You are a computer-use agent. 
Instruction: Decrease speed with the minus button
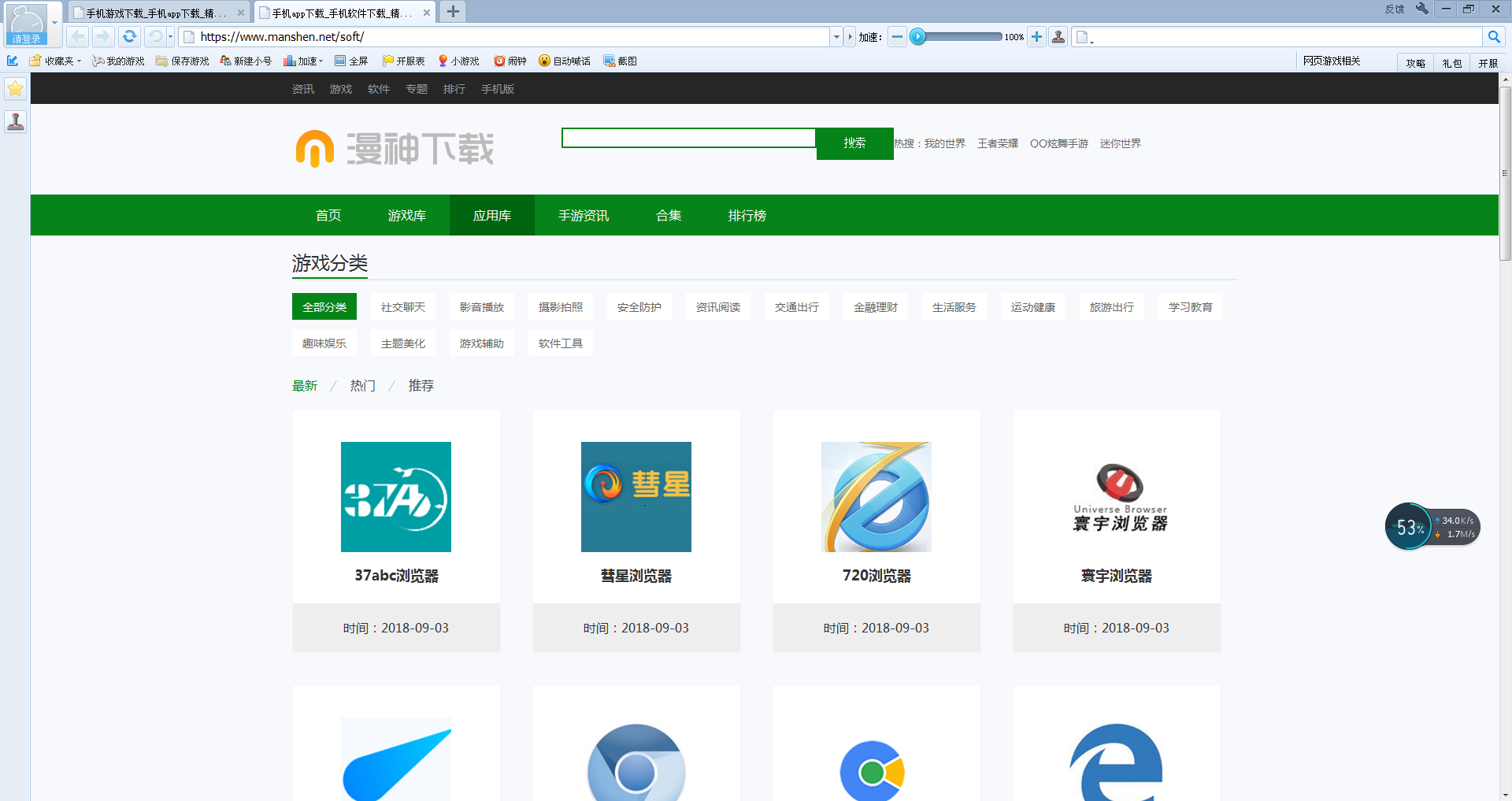pos(897,36)
